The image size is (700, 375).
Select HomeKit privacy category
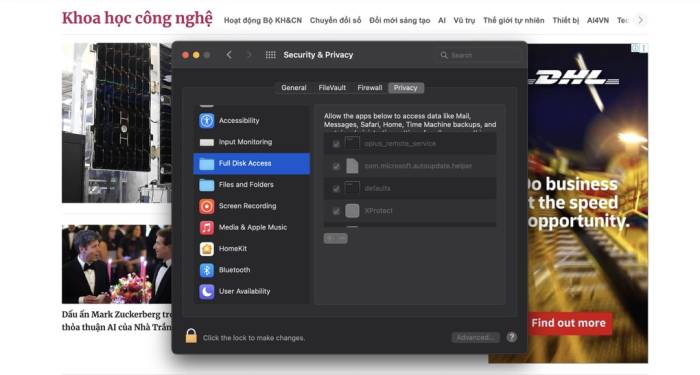click(x=251, y=249)
